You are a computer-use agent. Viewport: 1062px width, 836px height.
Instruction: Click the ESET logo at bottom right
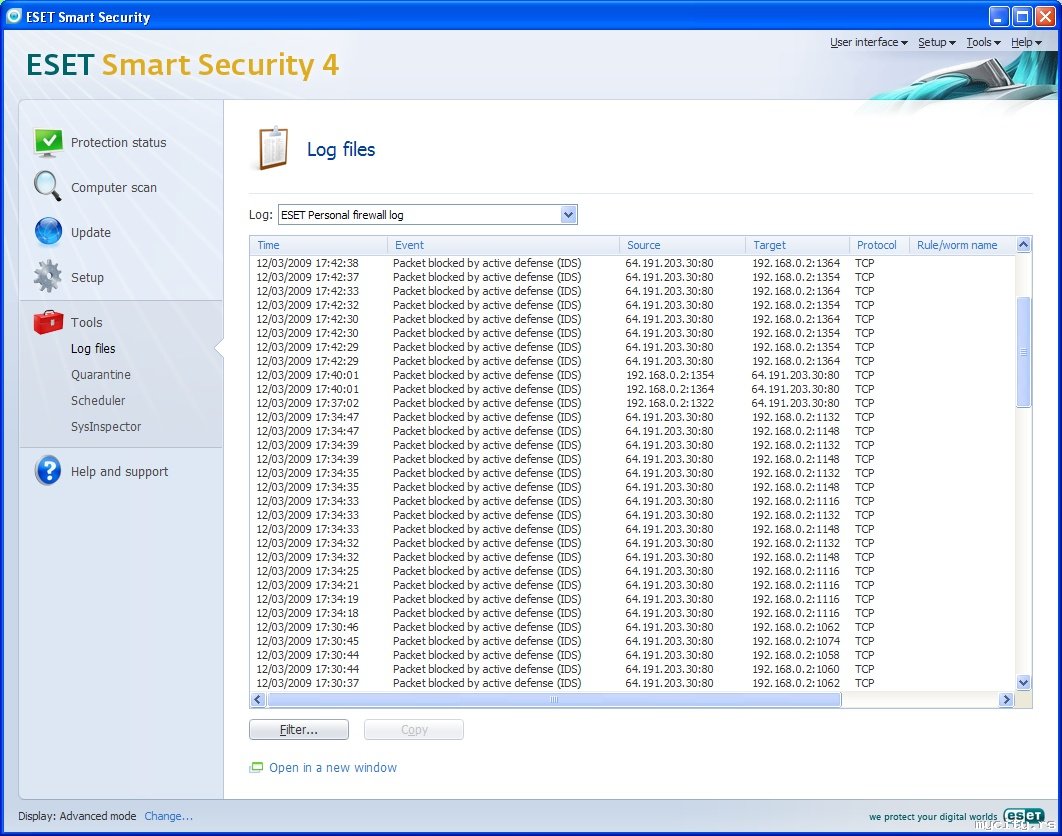tap(1023, 816)
